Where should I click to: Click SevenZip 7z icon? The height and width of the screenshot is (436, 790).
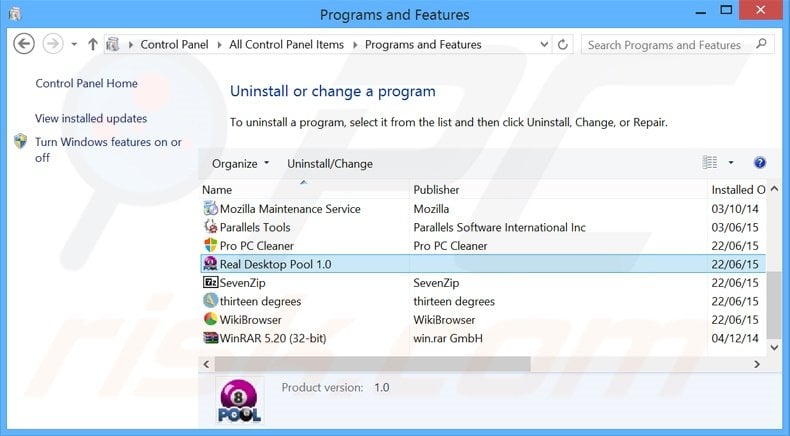[x=211, y=282]
